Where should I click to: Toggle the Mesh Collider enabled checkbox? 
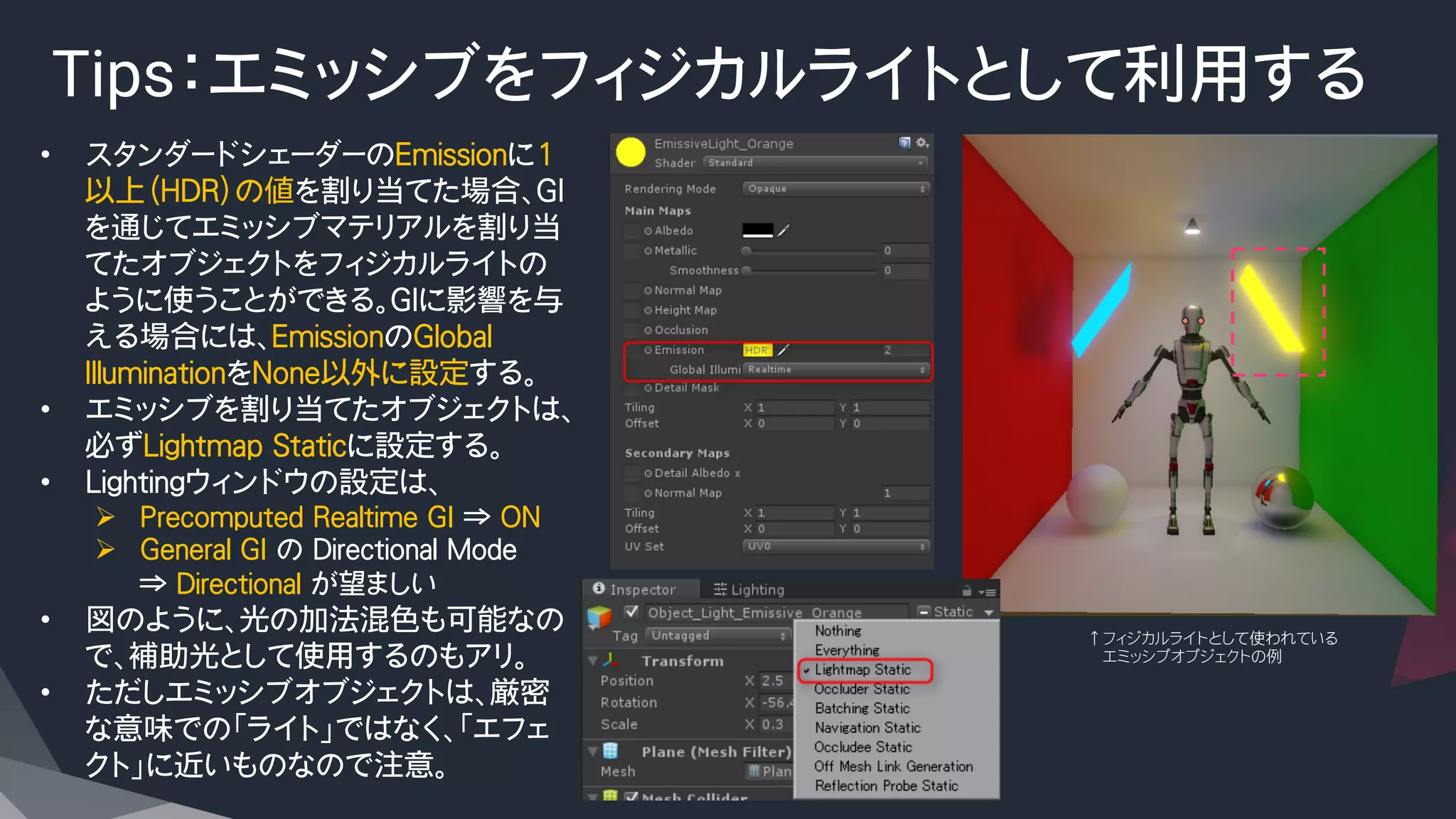[631, 796]
